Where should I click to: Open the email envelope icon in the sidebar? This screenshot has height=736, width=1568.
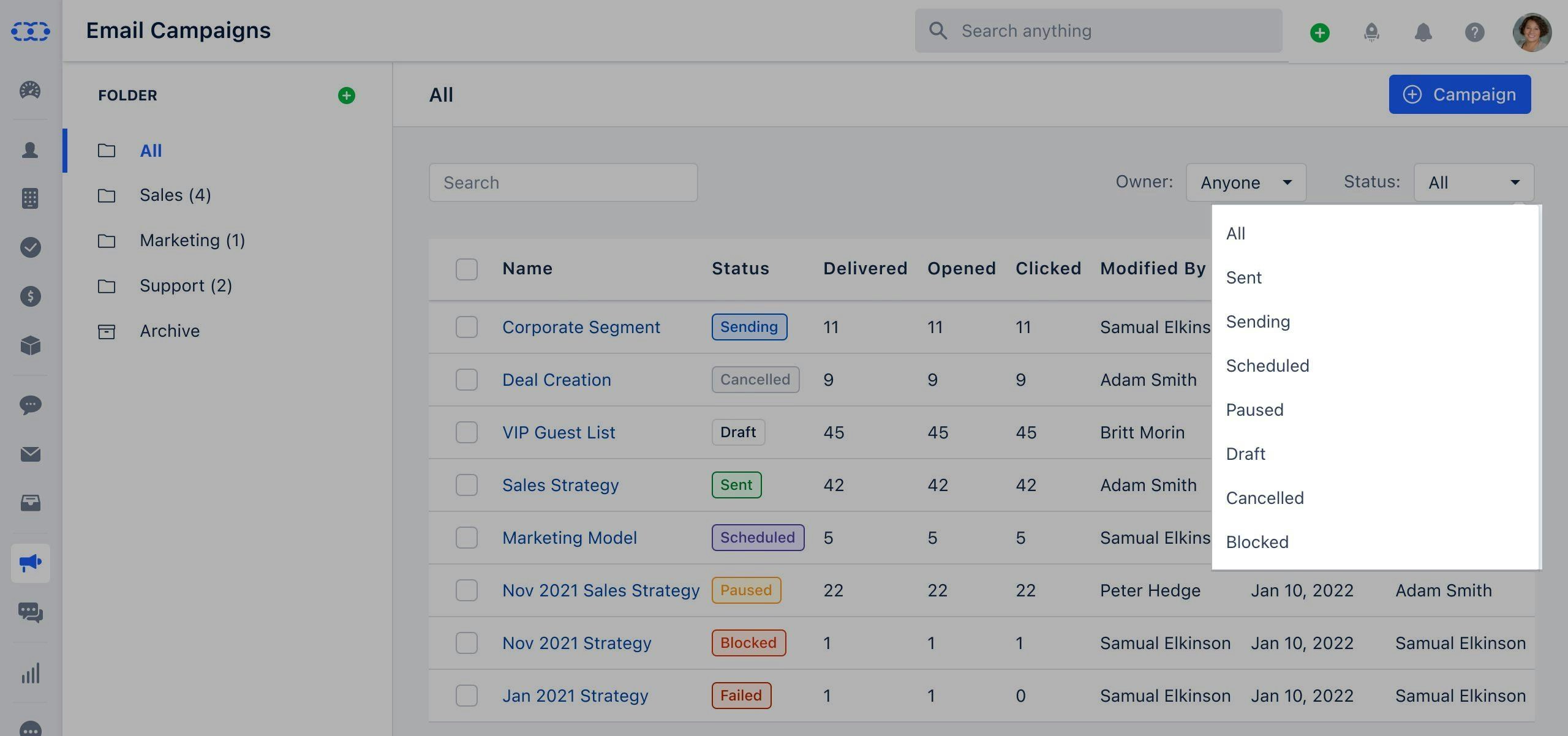click(30, 454)
